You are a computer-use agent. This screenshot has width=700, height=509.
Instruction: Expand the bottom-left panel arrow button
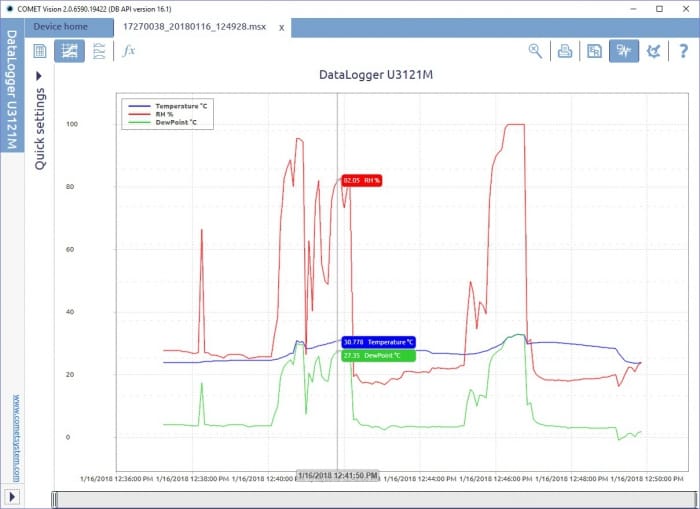[x=12, y=497]
